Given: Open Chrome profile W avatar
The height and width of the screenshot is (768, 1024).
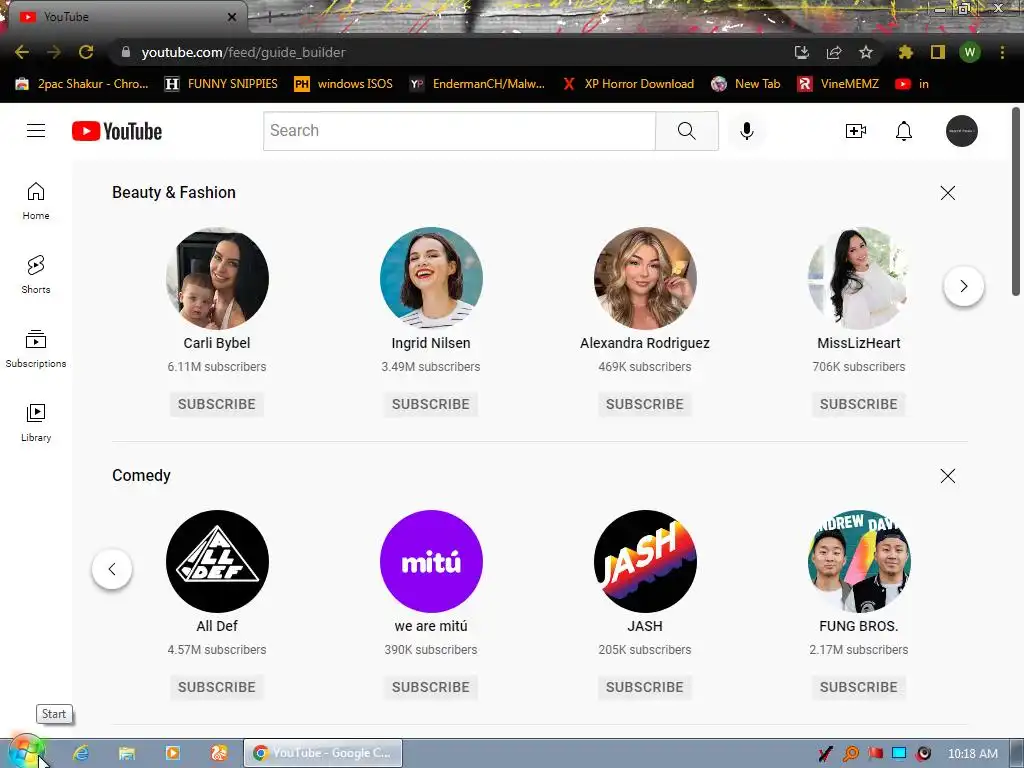Looking at the screenshot, I should [970, 52].
